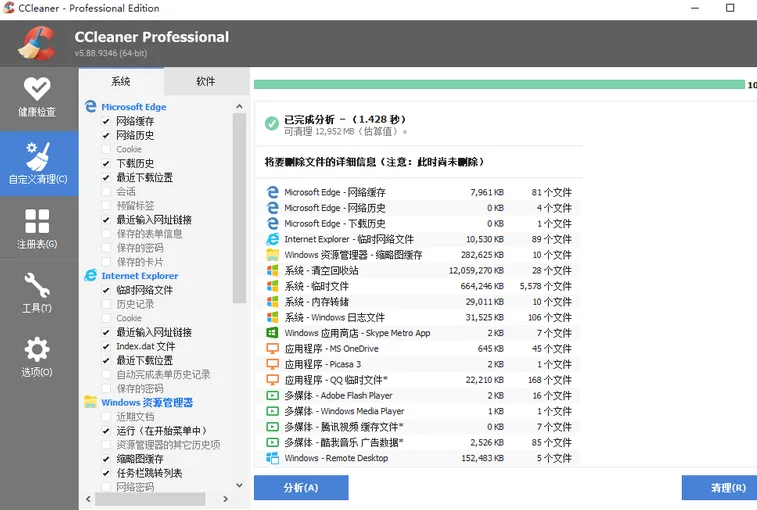Click the Windows 资源管理器 folder group icon
This screenshot has width=757, height=510.
[90, 402]
